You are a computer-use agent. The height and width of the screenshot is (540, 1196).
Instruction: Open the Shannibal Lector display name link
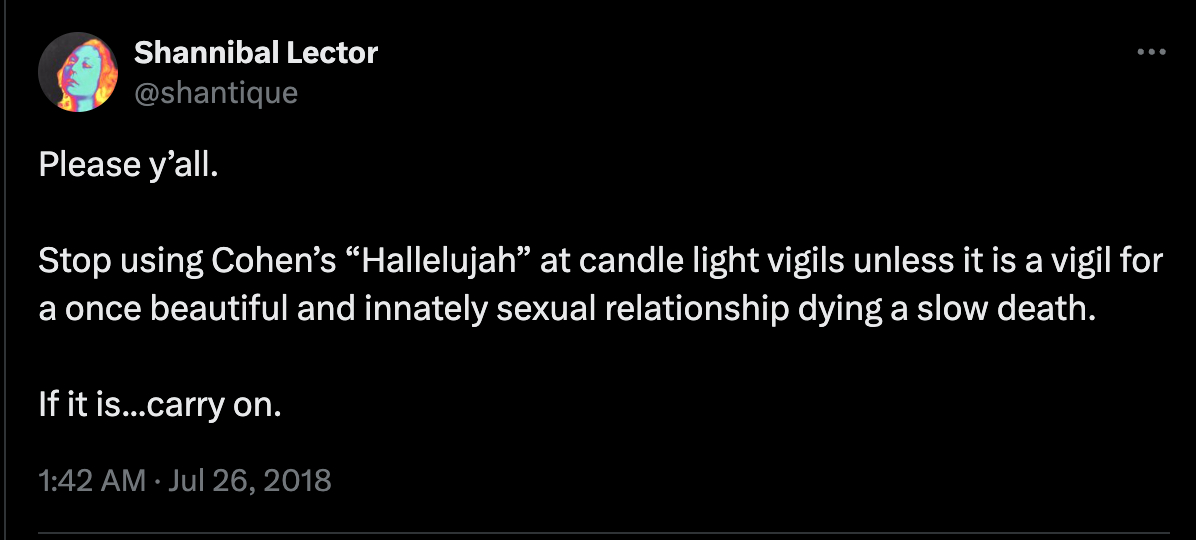[x=256, y=53]
